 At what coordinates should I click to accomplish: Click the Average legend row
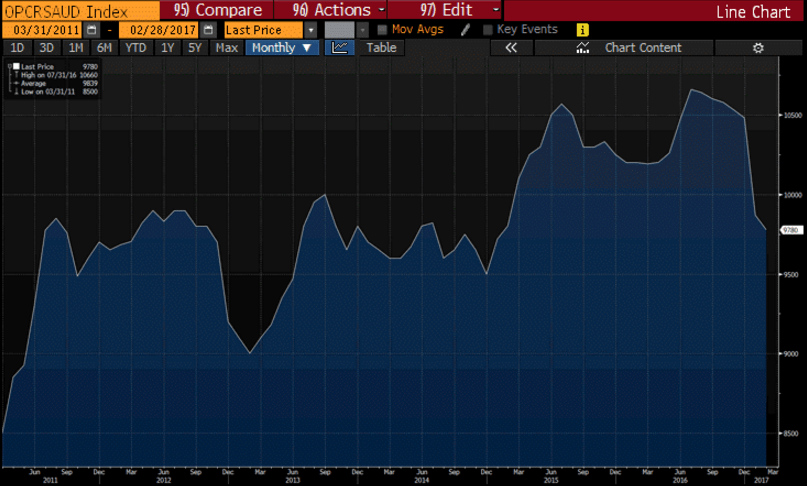(56, 83)
